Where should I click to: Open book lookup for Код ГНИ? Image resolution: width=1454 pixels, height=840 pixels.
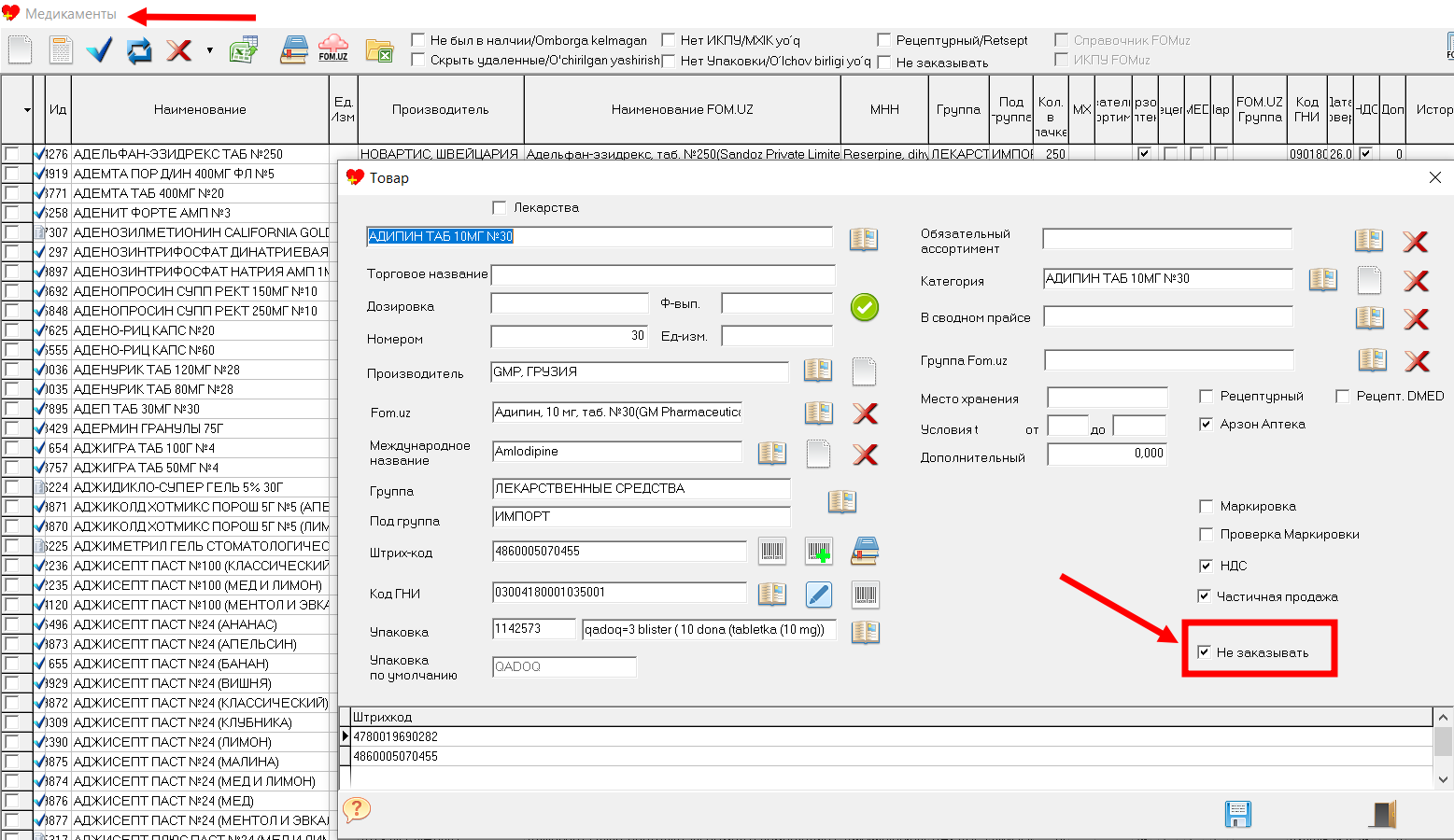pos(772,594)
